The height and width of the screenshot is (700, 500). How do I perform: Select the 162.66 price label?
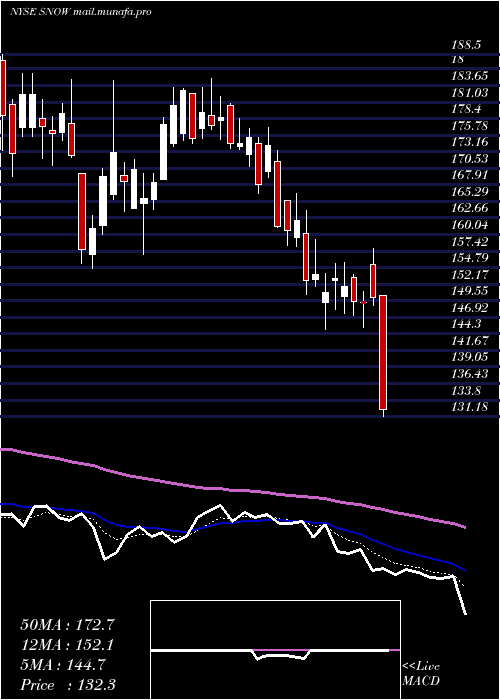(x=470, y=208)
